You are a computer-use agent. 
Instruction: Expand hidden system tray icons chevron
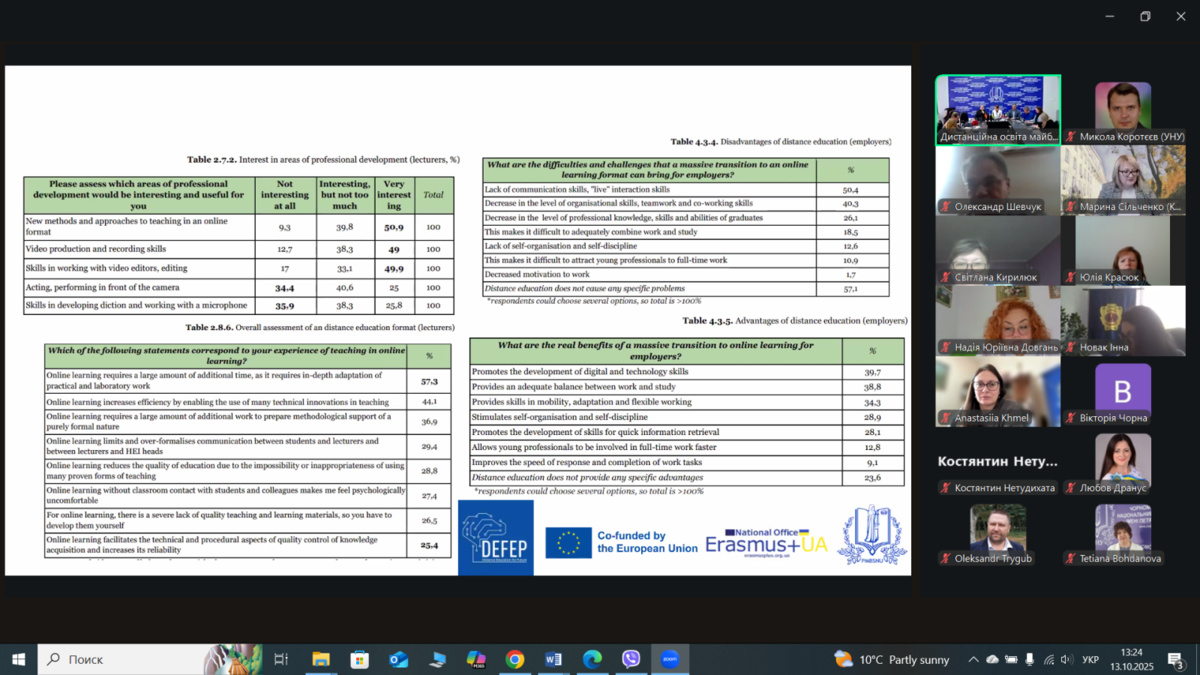click(973, 660)
